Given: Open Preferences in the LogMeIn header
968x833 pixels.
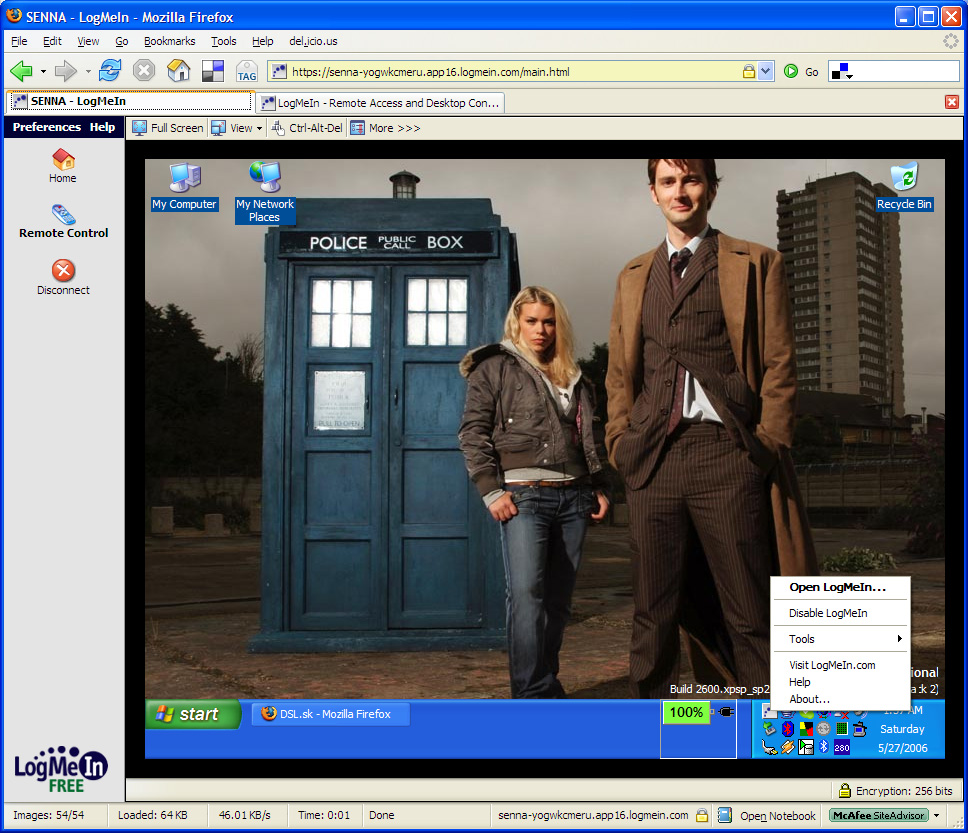Looking at the screenshot, I should 47,127.
